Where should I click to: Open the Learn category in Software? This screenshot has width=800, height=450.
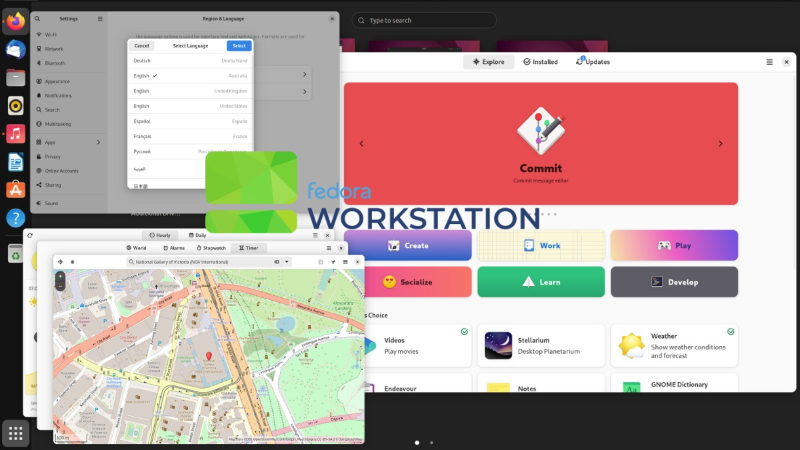coord(541,282)
